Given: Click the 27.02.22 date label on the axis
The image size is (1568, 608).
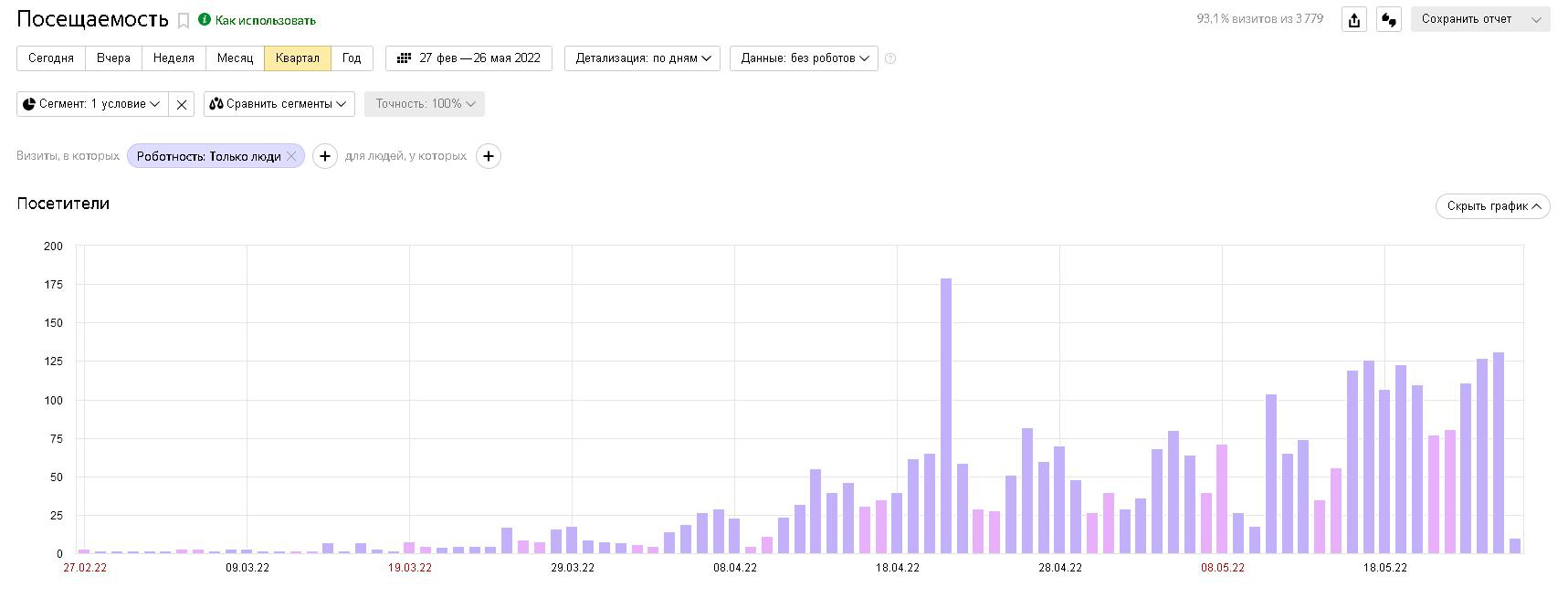Looking at the screenshot, I should point(85,568).
